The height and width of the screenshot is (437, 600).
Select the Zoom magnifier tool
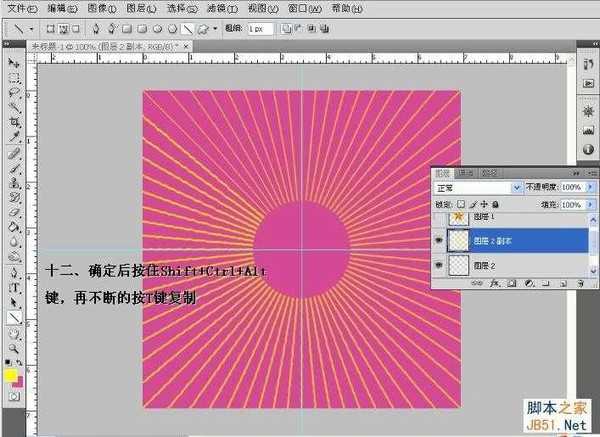14,349
